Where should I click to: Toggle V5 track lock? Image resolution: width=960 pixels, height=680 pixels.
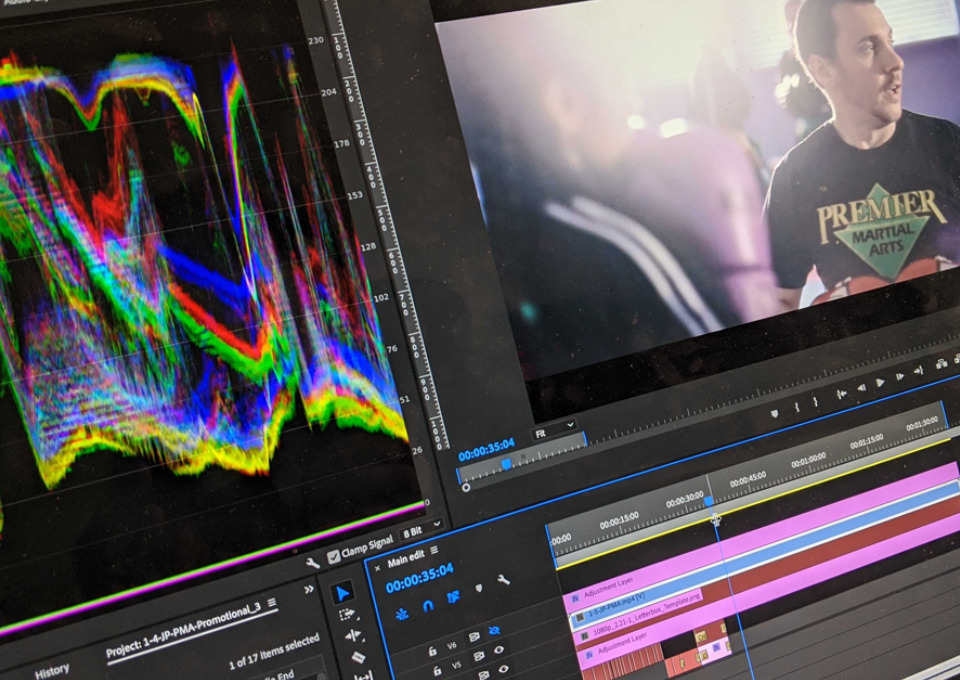(x=437, y=671)
